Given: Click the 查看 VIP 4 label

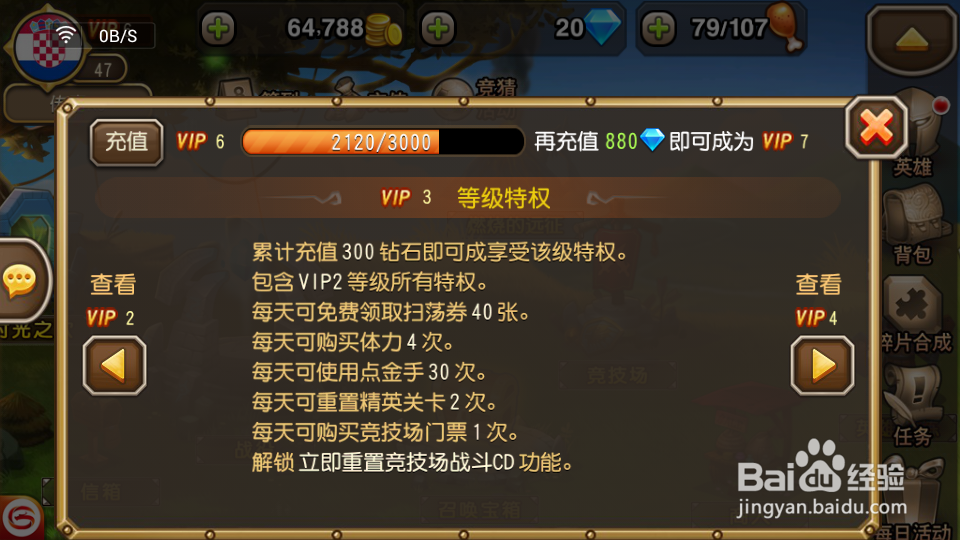Looking at the screenshot, I should (818, 299).
